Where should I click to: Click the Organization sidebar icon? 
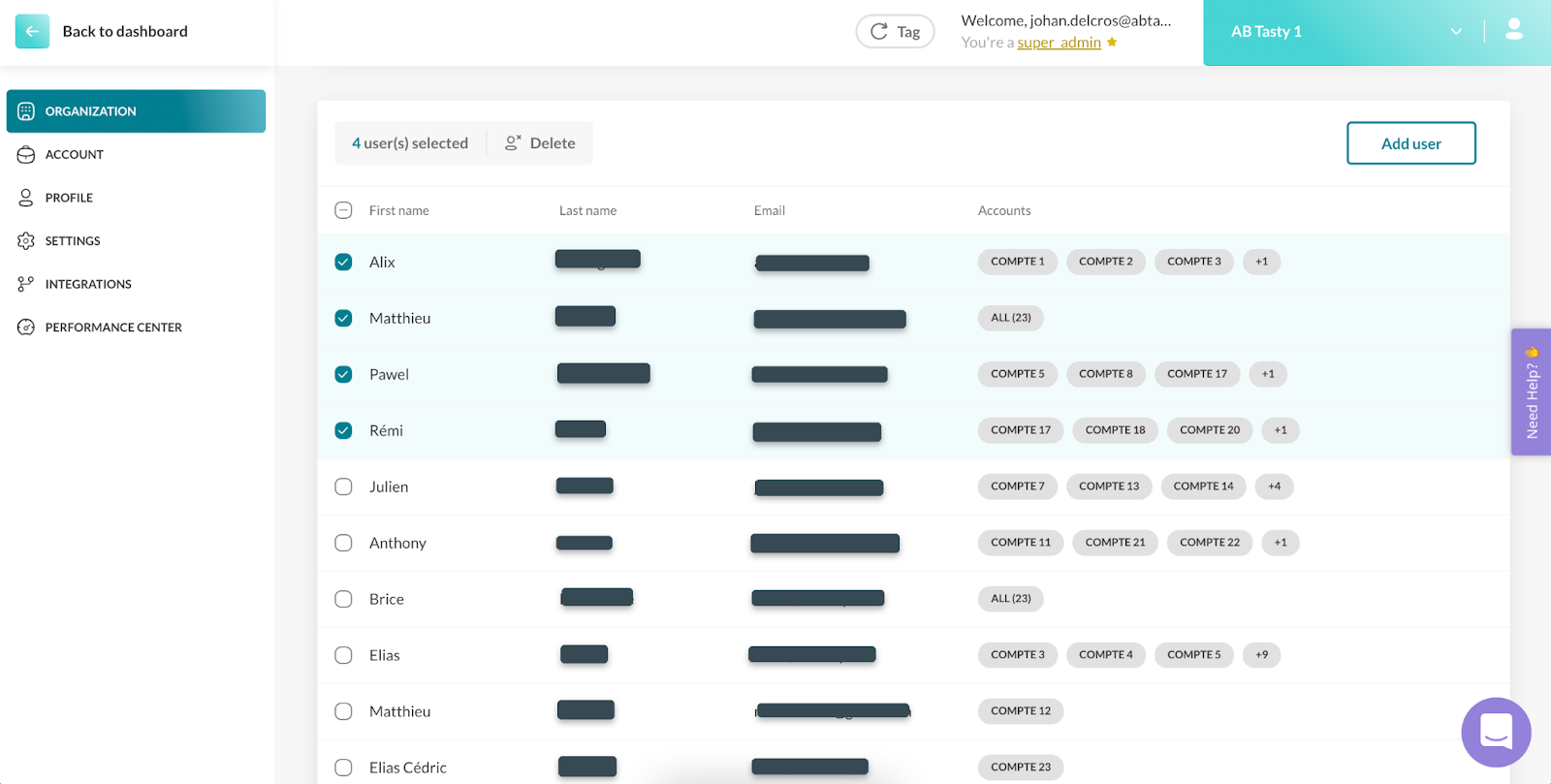click(x=26, y=111)
